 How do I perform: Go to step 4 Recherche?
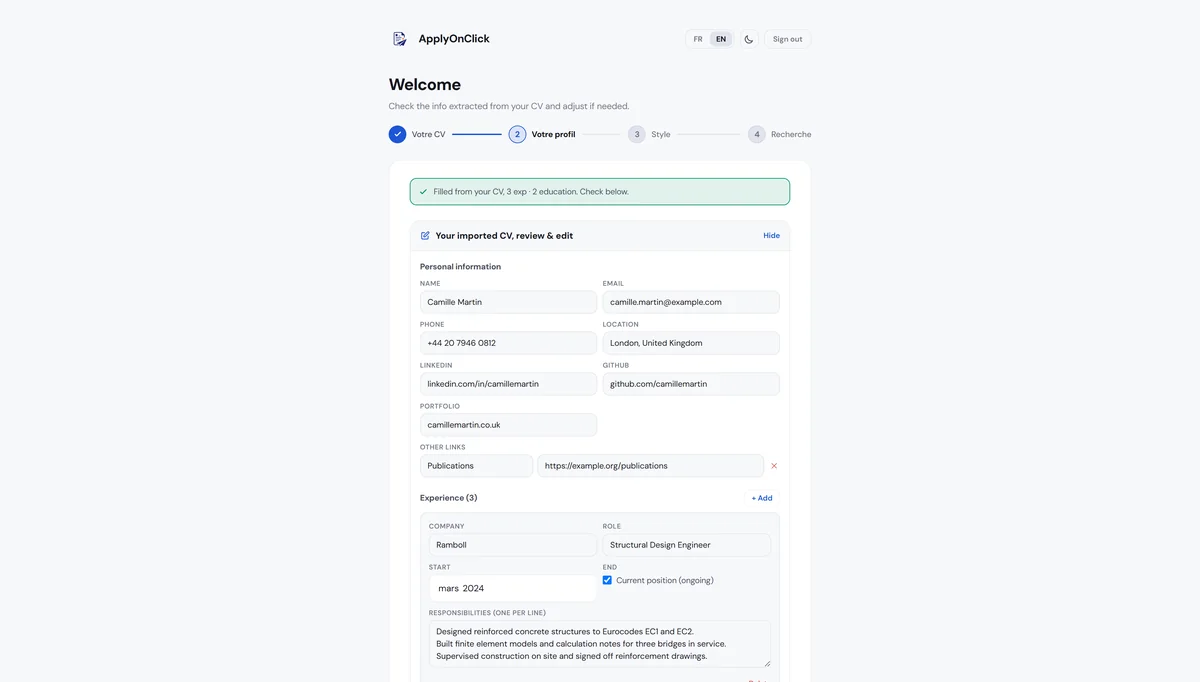[779, 134]
